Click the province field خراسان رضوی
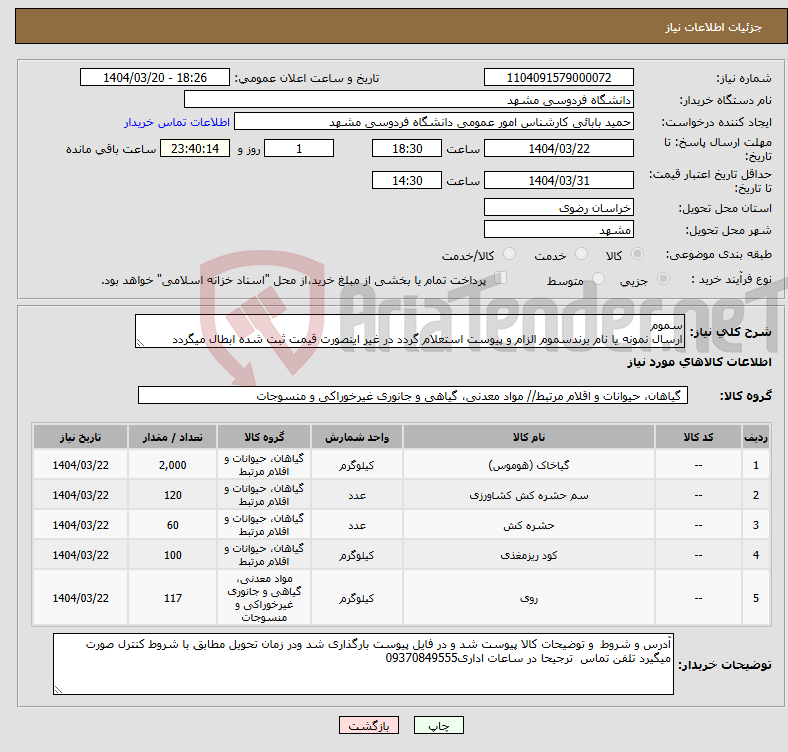The image size is (788, 752). tap(558, 207)
